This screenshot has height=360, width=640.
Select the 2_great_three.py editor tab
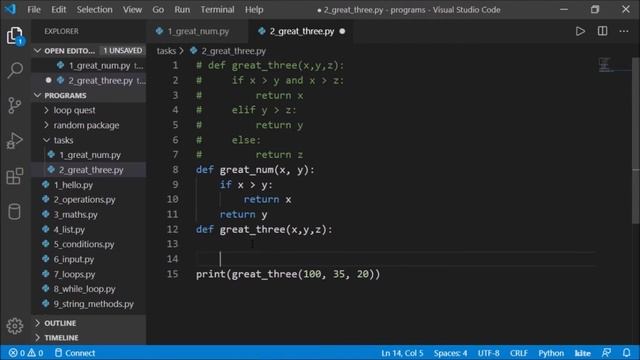(x=301, y=31)
